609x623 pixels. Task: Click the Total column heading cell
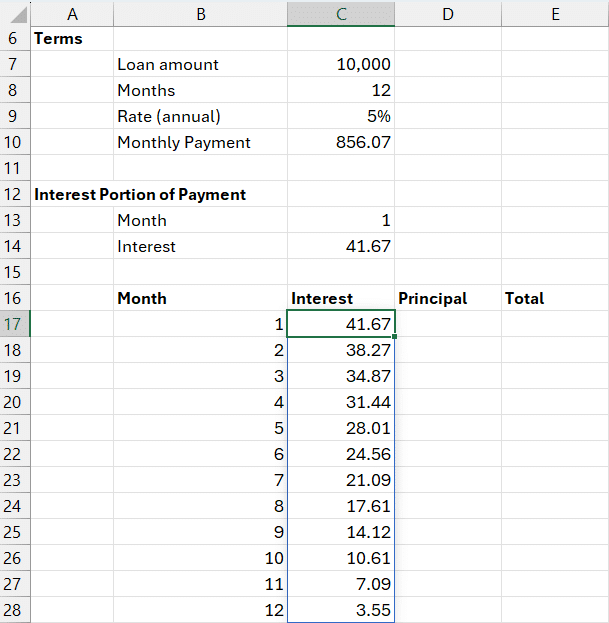pyautogui.click(x=554, y=298)
